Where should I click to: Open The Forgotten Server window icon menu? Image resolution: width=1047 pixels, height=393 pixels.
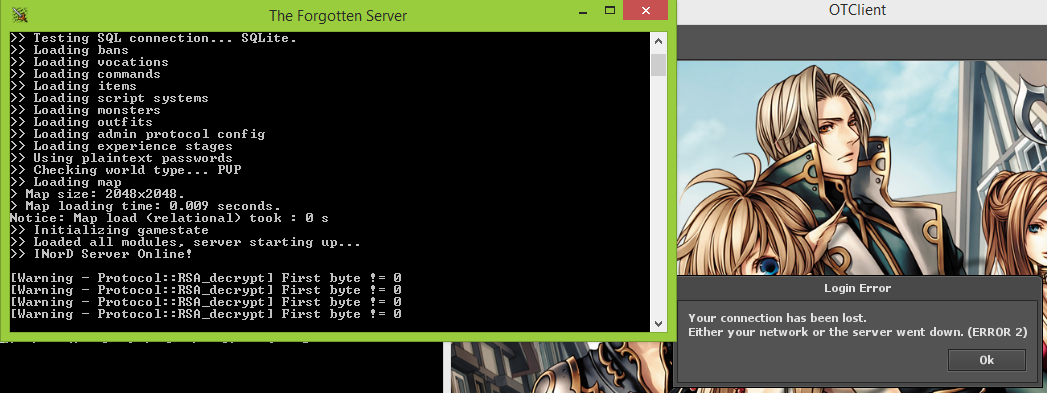click(21, 14)
